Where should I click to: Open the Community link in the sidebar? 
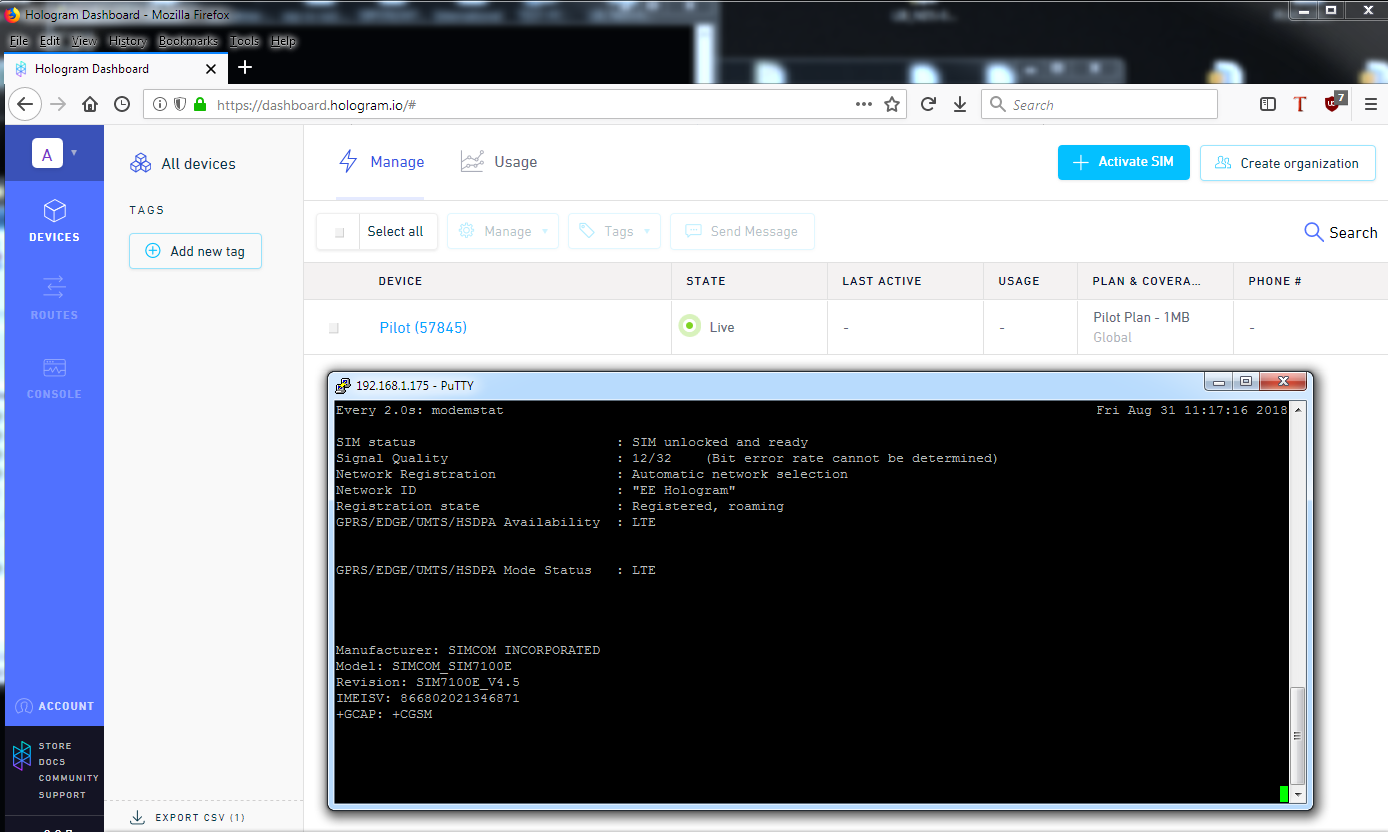coord(69,778)
